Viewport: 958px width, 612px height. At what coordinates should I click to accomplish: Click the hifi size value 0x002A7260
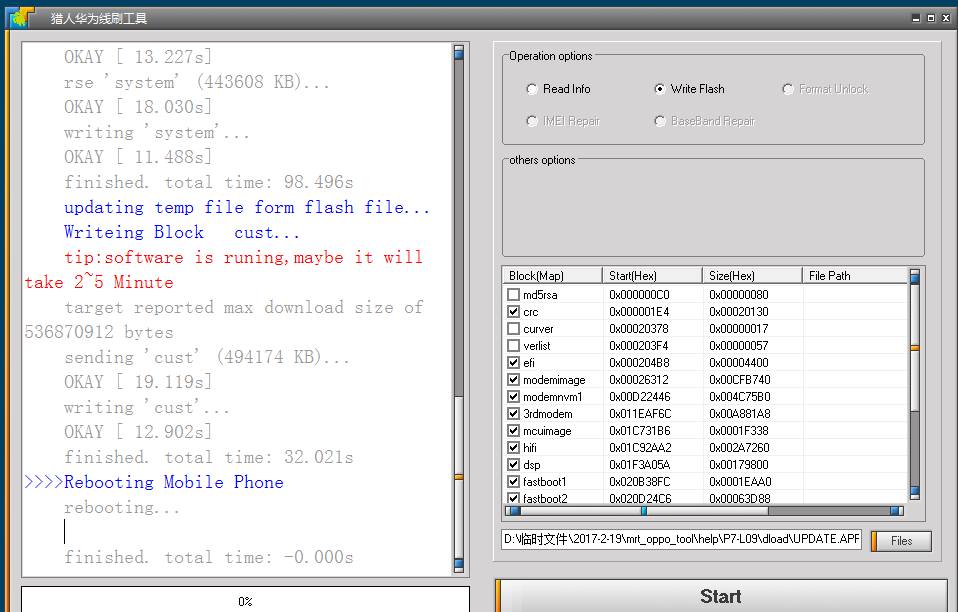point(739,447)
